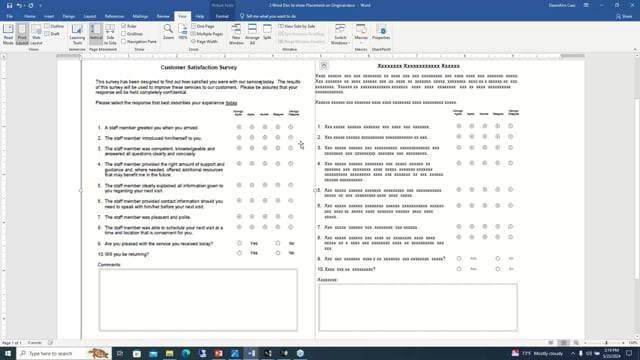Choose Side to Side page movement

pos(110,34)
